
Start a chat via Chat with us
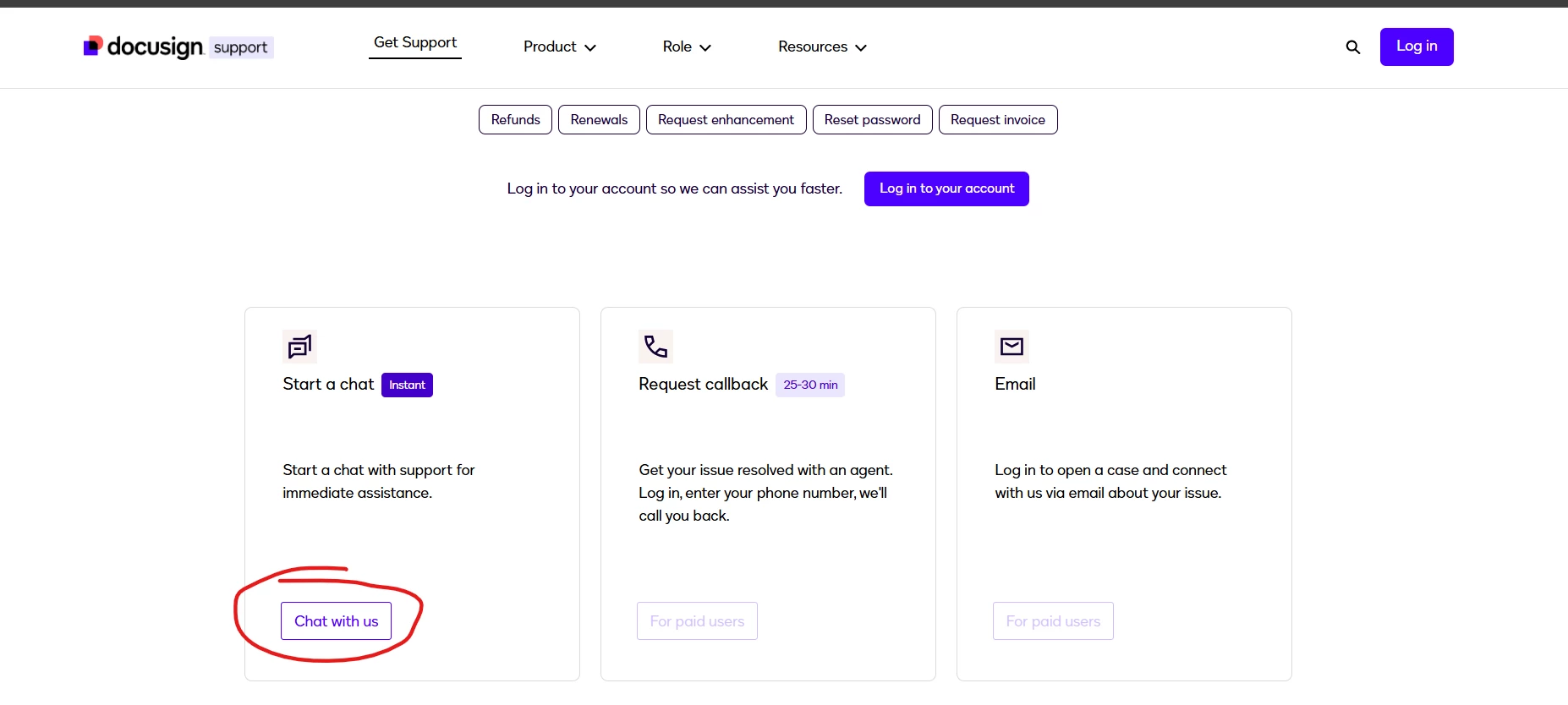[336, 621]
